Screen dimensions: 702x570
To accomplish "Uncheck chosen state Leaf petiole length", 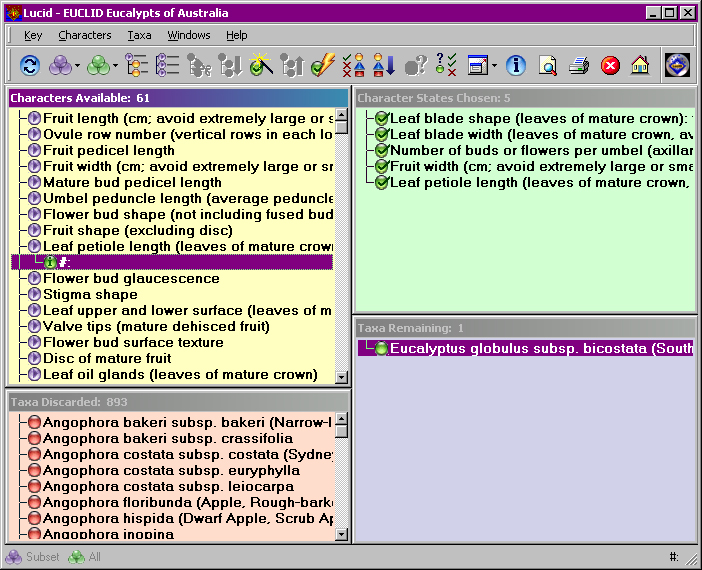I will [381, 183].
